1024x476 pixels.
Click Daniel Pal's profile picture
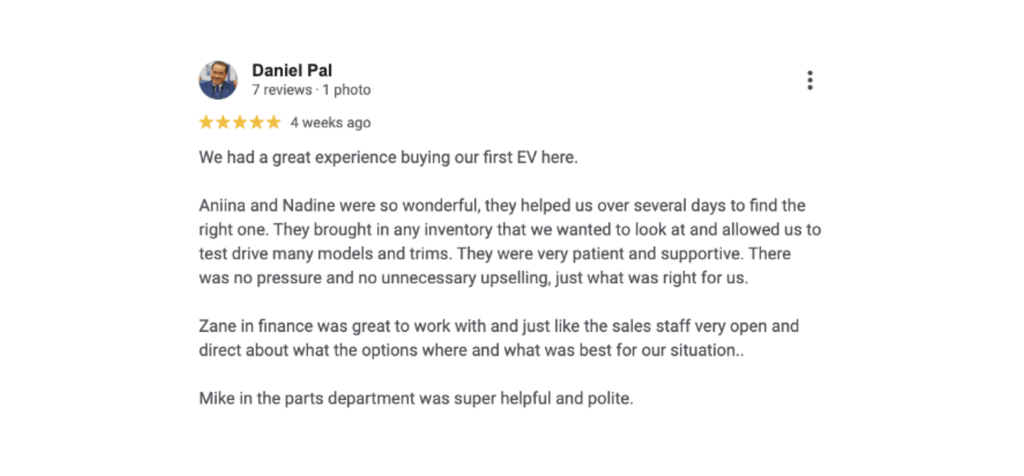click(218, 80)
